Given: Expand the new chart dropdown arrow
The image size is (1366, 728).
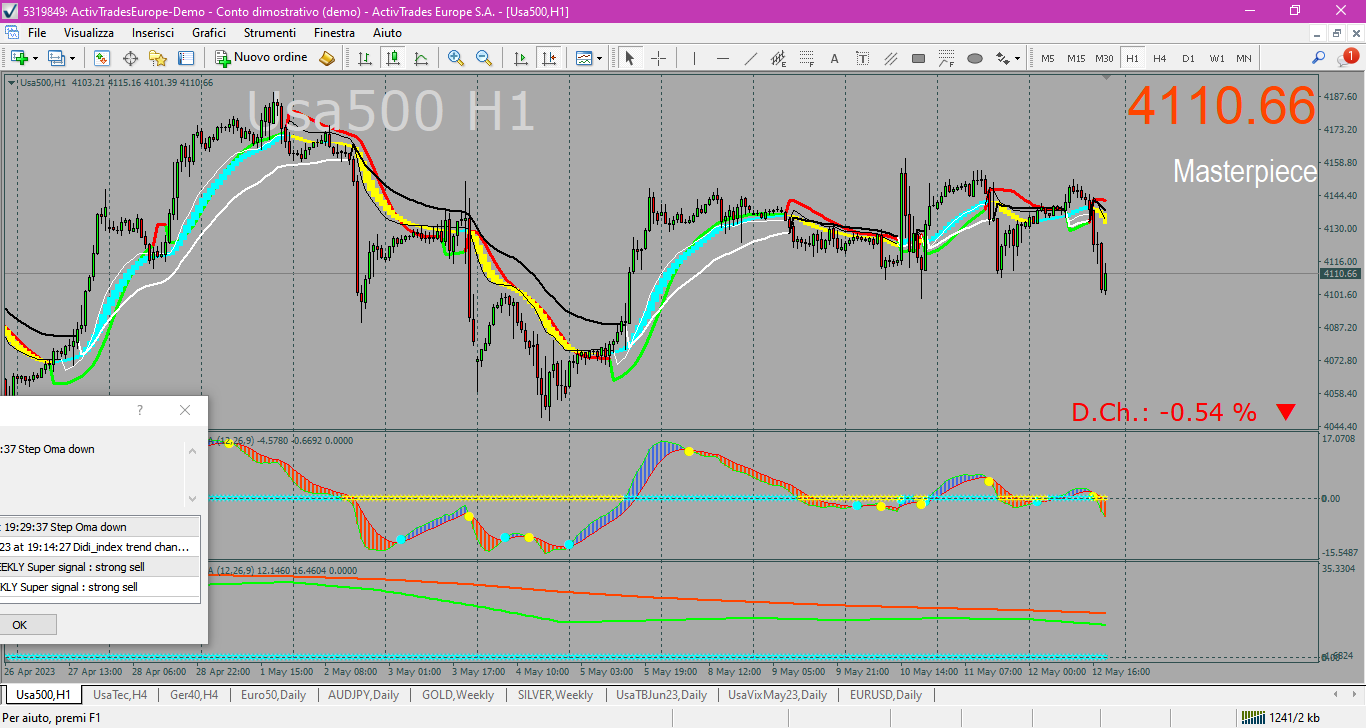Looking at the screenshot, I should point(35,58).
